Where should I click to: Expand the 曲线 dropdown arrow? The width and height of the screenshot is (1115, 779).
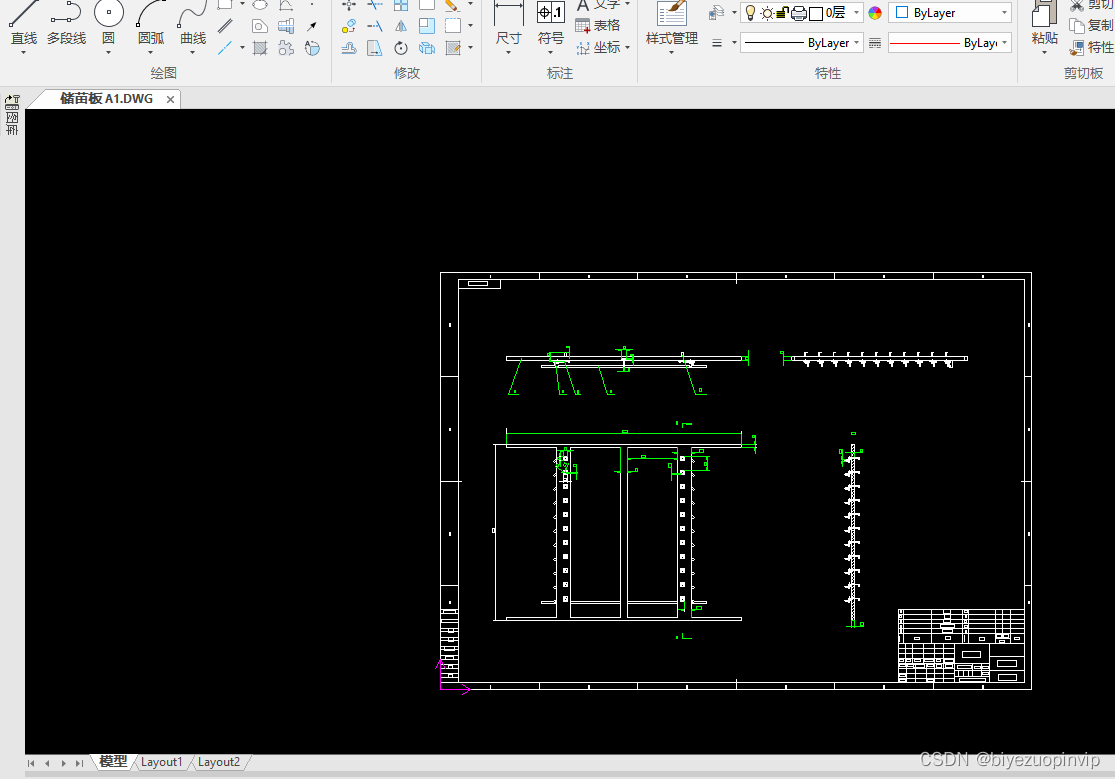click(193, 52)
